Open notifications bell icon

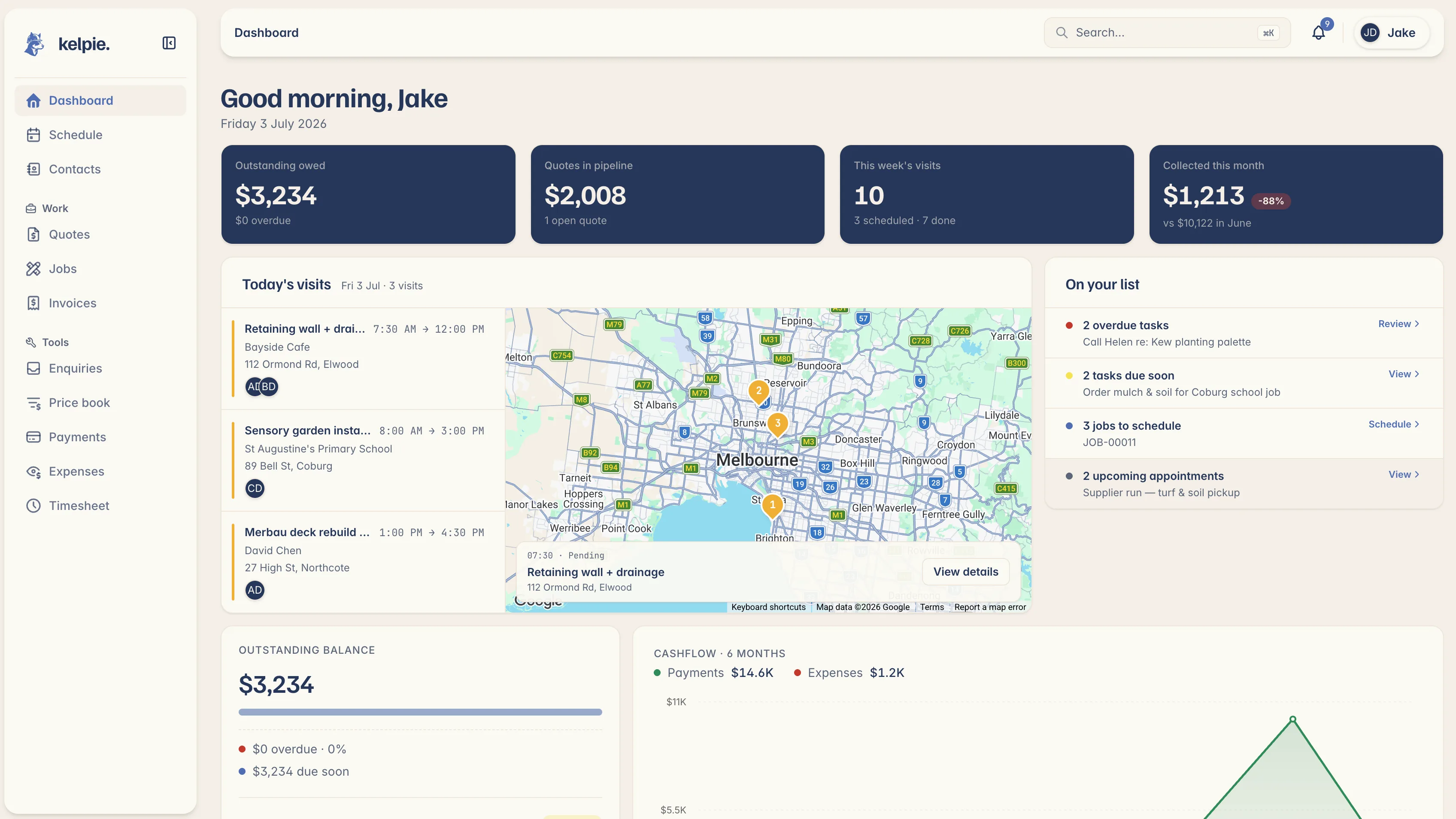coord(1318,33)
